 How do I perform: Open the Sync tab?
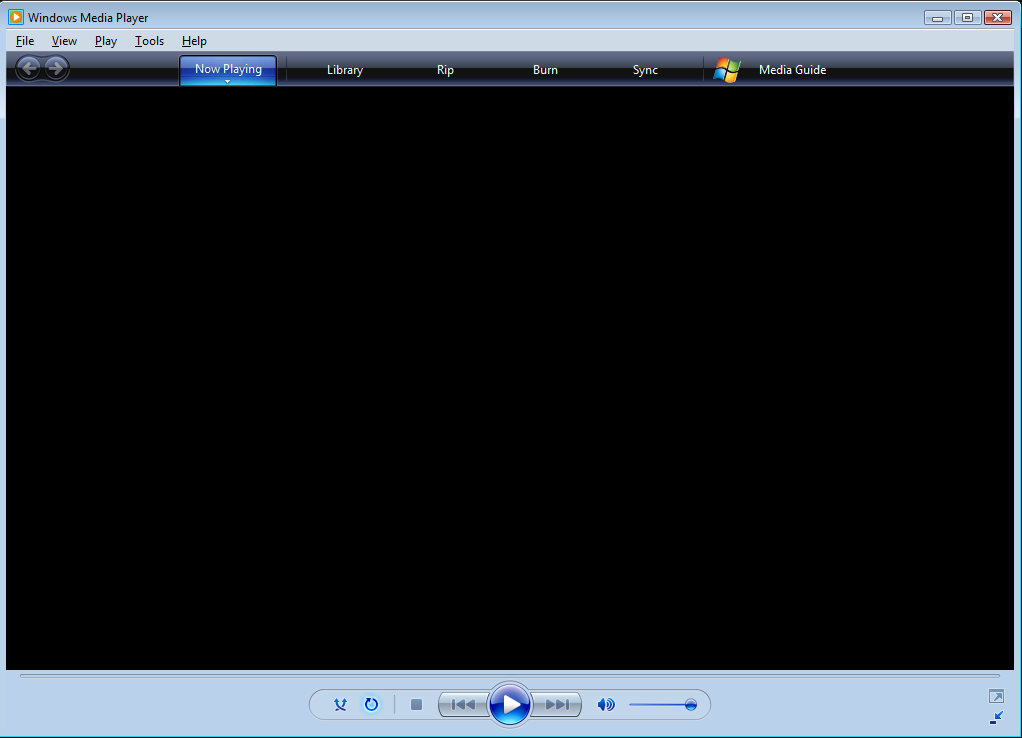click(x=645, y=70)
